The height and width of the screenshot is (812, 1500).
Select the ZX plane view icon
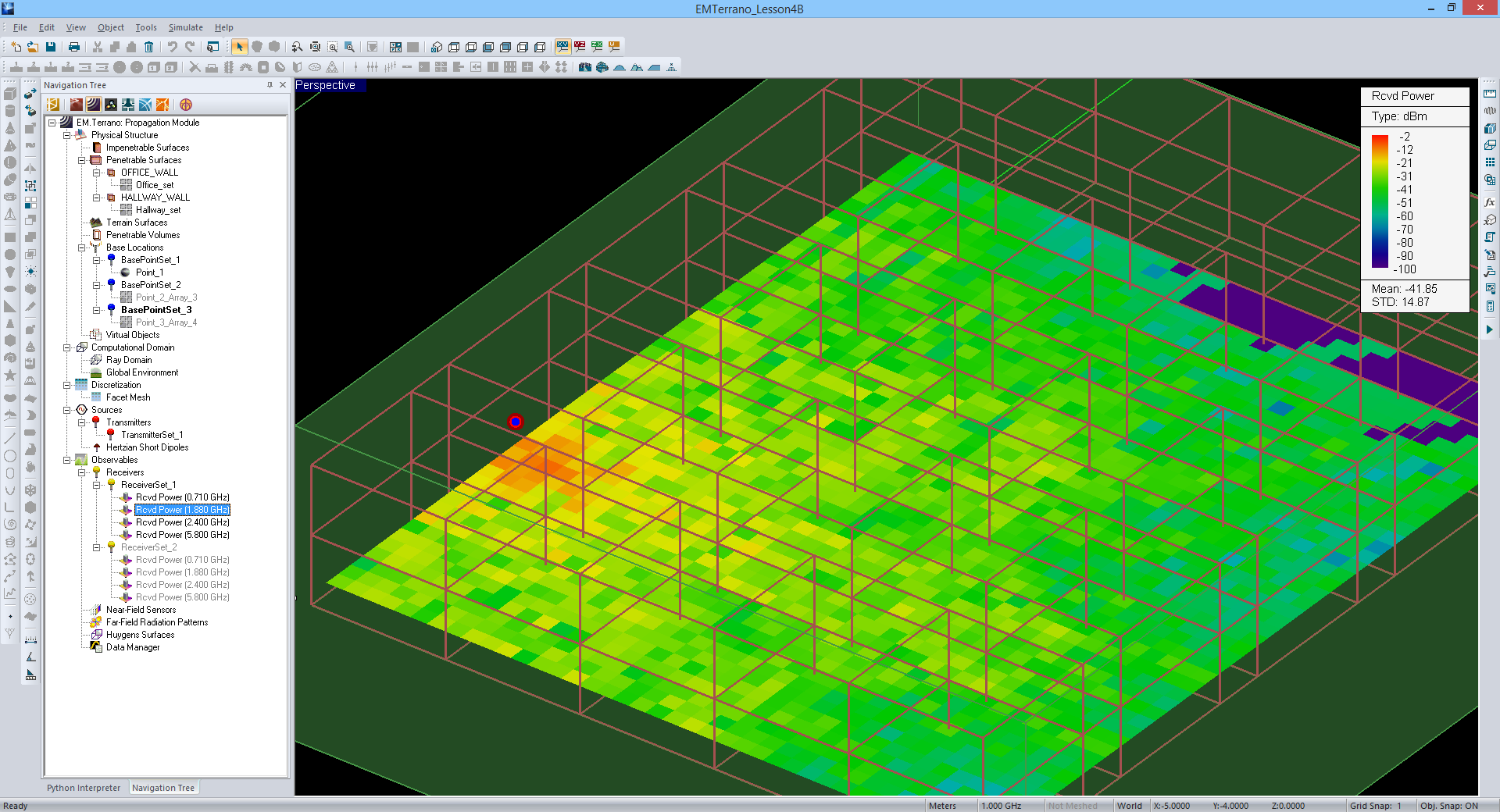(x=597, y=47)
